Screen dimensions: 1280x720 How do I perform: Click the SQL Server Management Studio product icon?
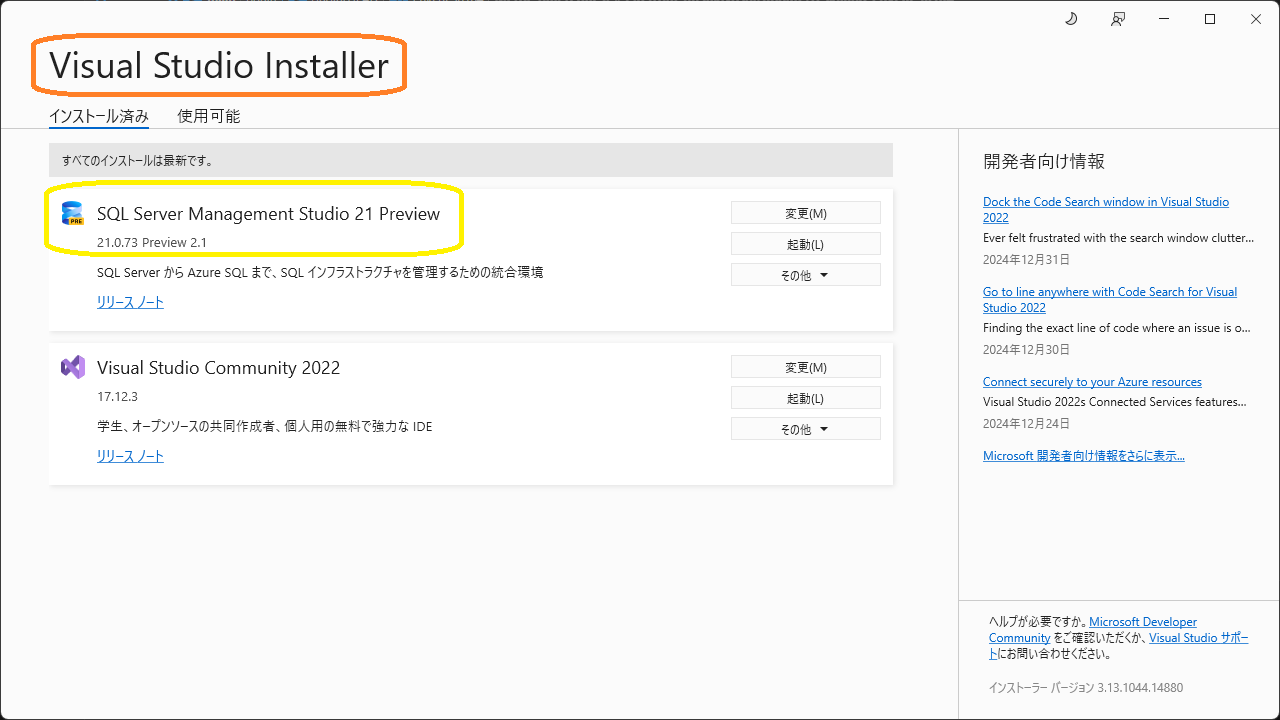[73, 213]
